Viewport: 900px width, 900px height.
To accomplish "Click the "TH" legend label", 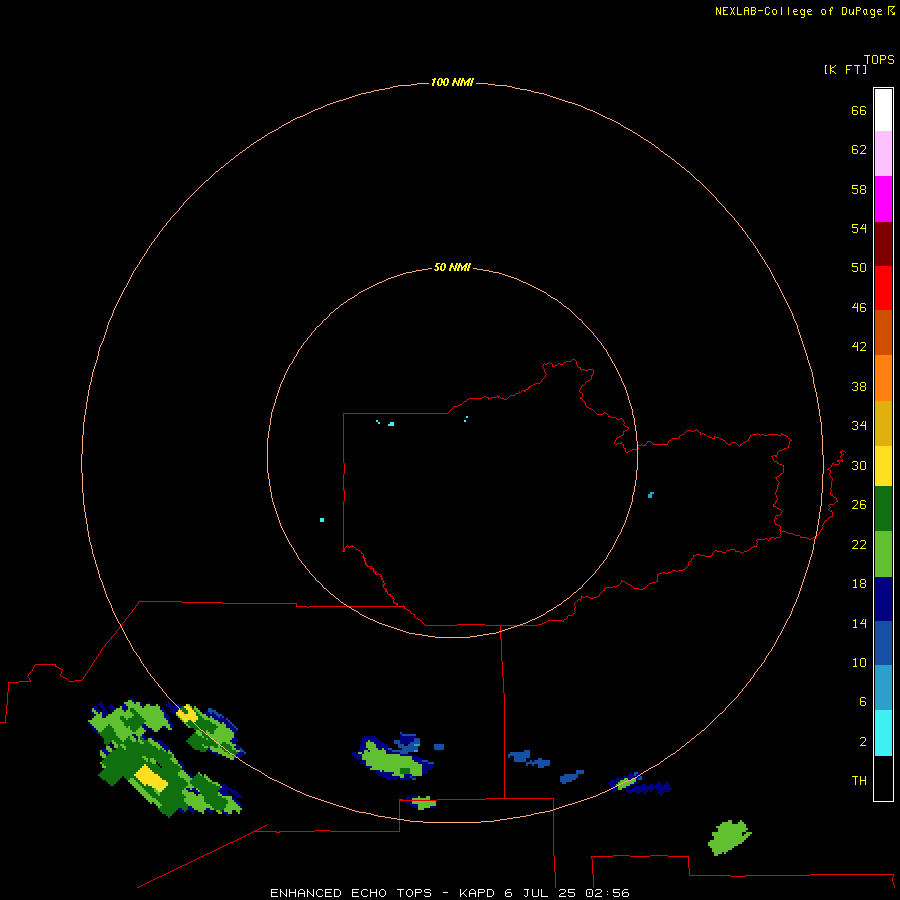I will [859, 781].
